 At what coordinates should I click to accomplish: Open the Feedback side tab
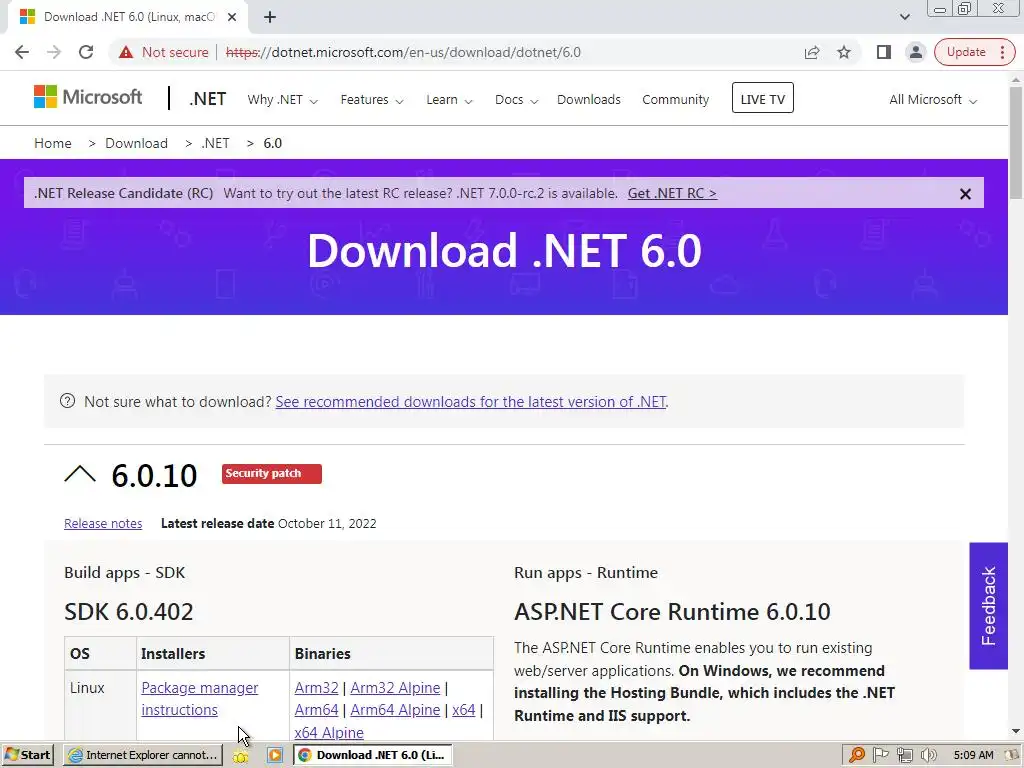(988, 605)
